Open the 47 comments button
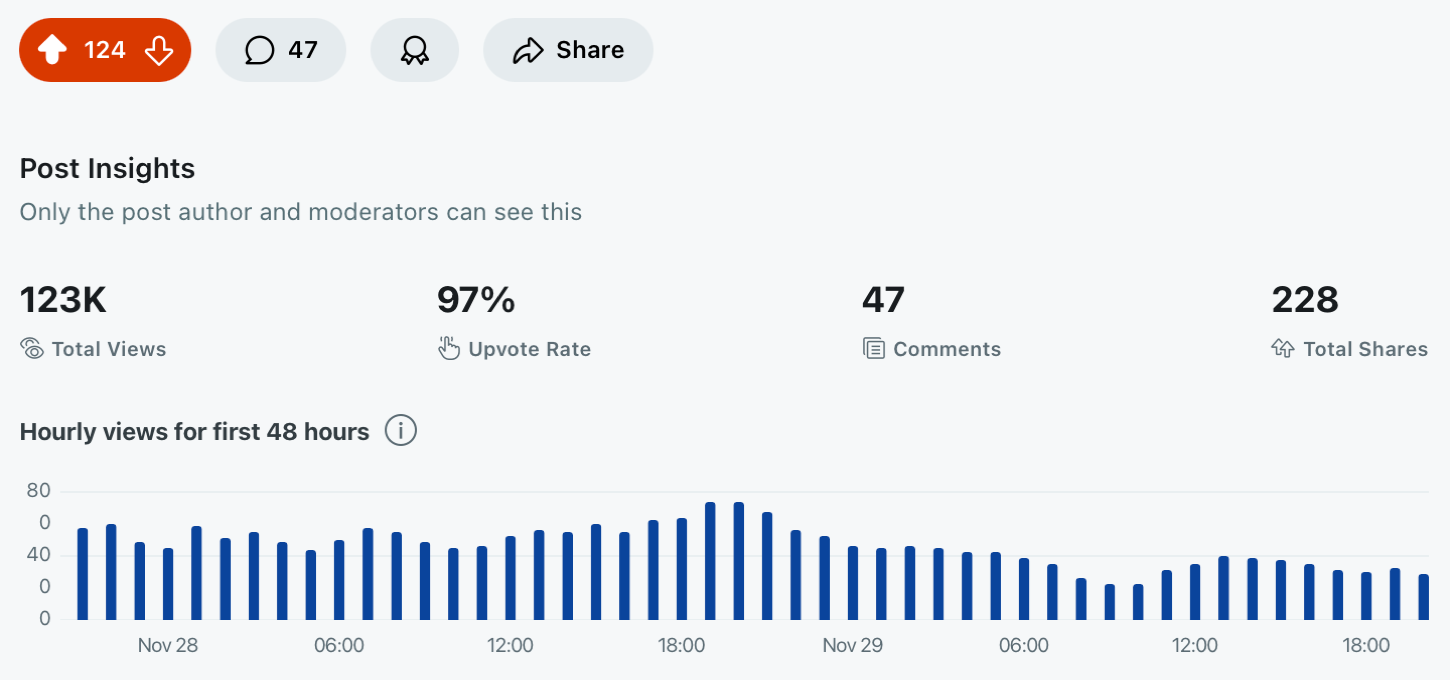Image resolution: width=1450 pixels, height=680 pixels. click(x=281, y=50)
